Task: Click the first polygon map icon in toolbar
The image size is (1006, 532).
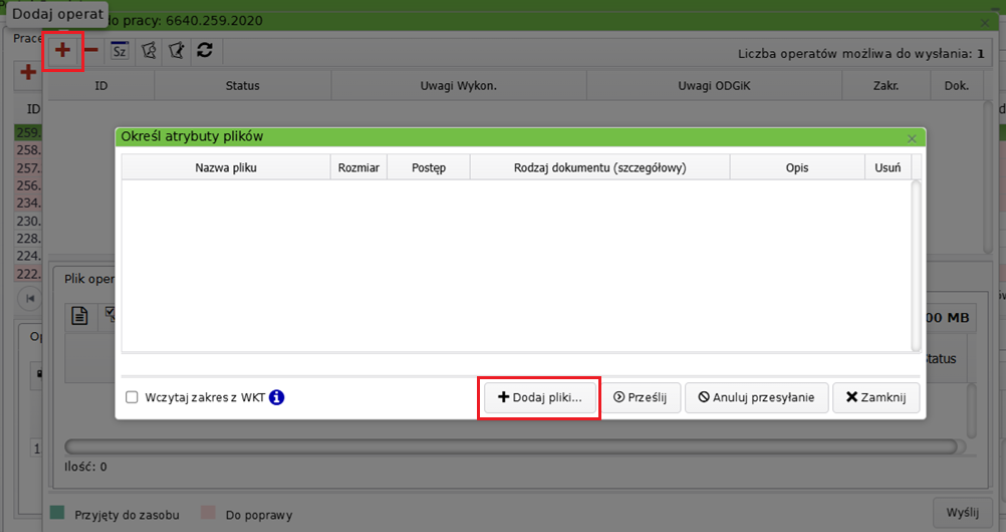Action: coord(148,51)
